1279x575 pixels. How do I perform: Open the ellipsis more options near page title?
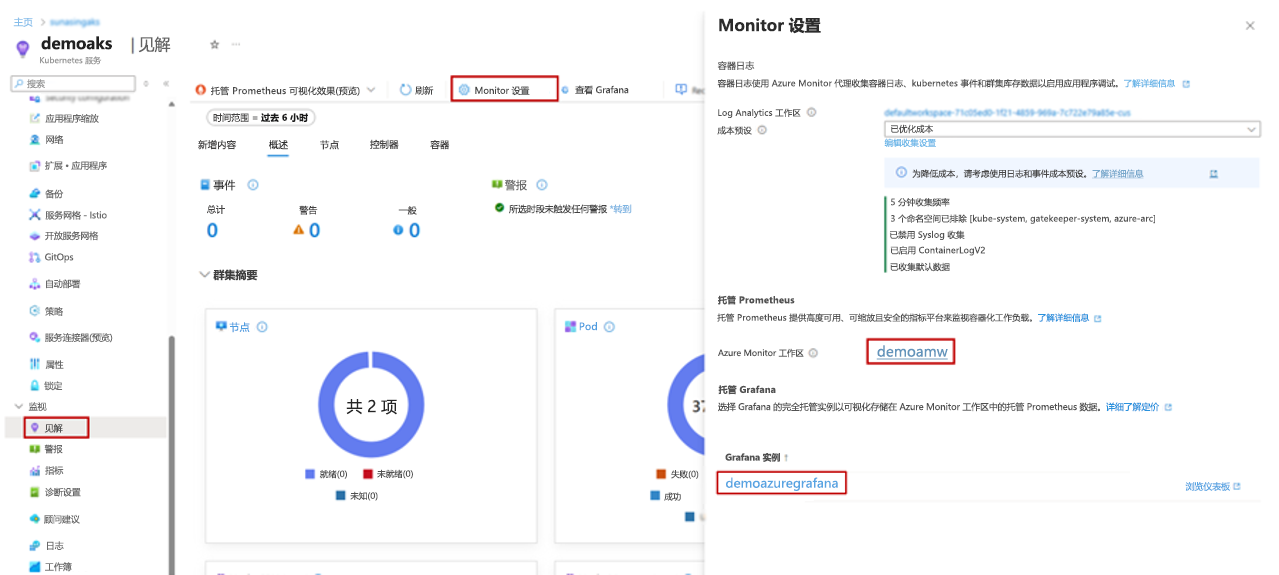[236, 45]
